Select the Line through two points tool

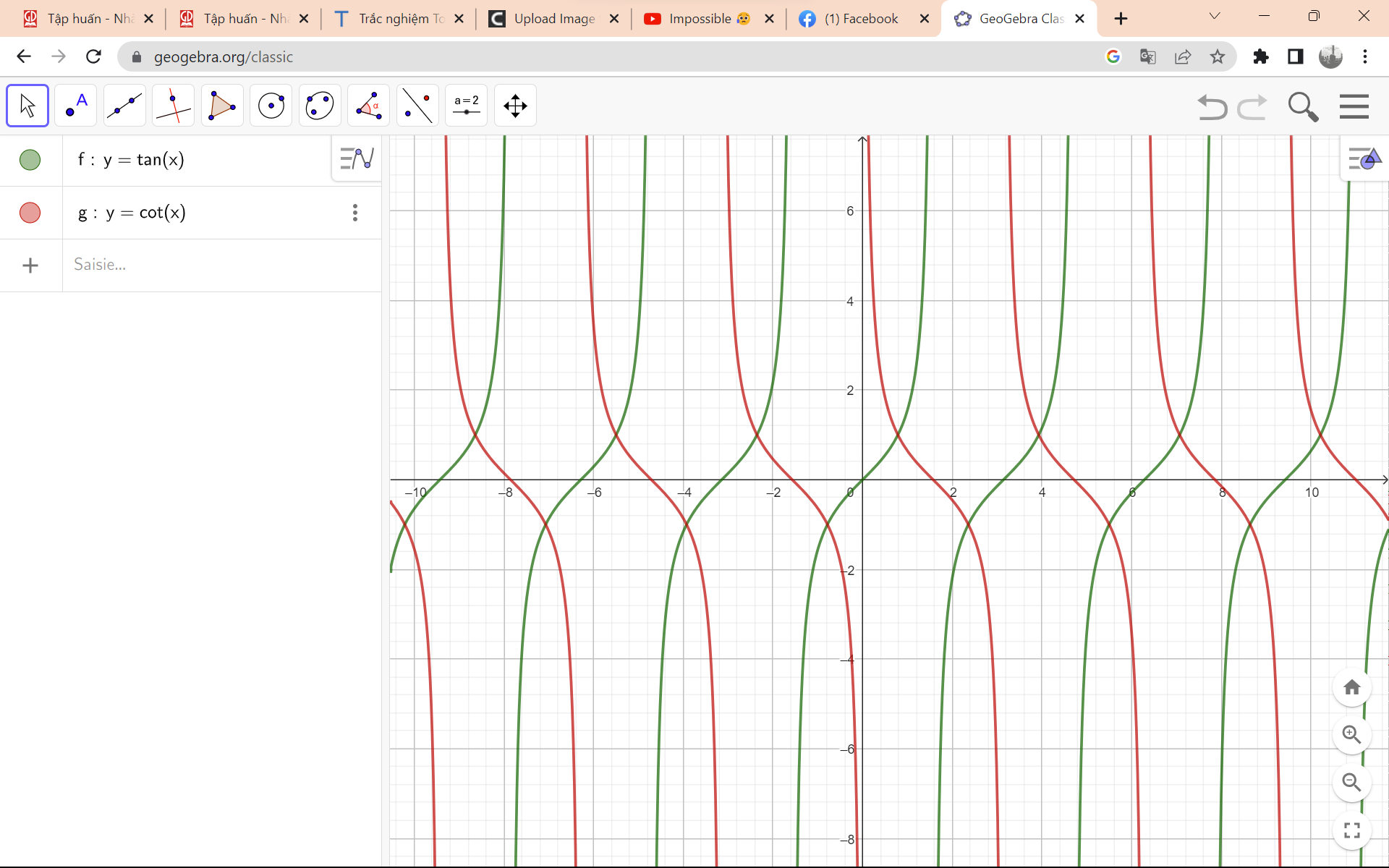pos(124,105)
